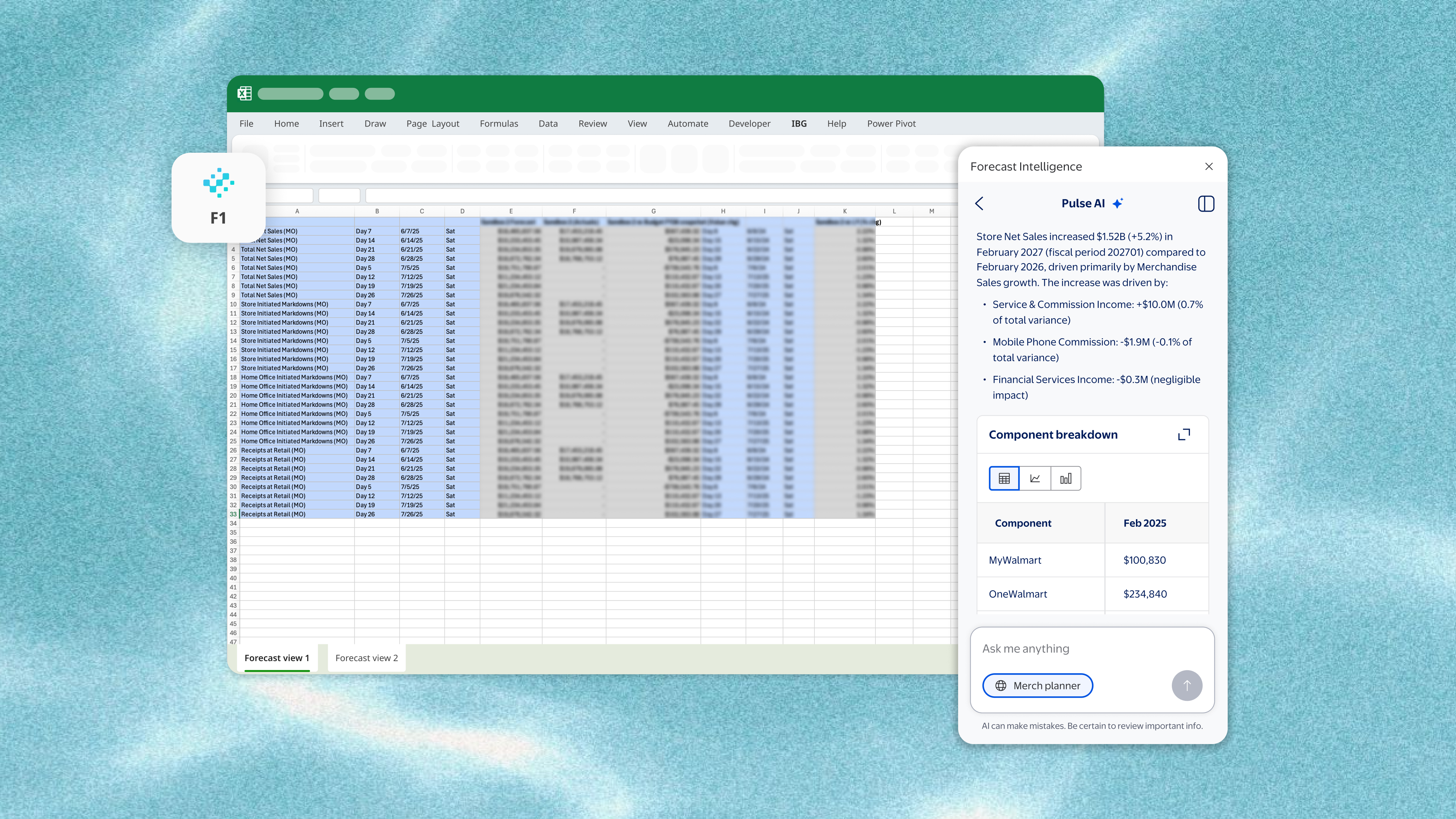Select row 10 header
Screen dimensions: 1456x819
click(x=233, y=304)
